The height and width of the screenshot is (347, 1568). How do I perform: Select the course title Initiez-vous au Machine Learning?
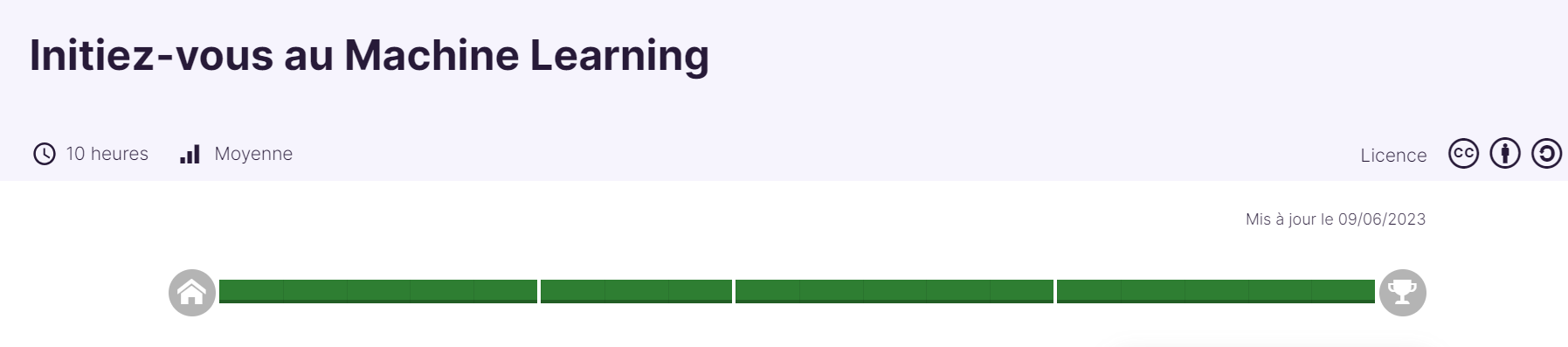pos(370,55)
